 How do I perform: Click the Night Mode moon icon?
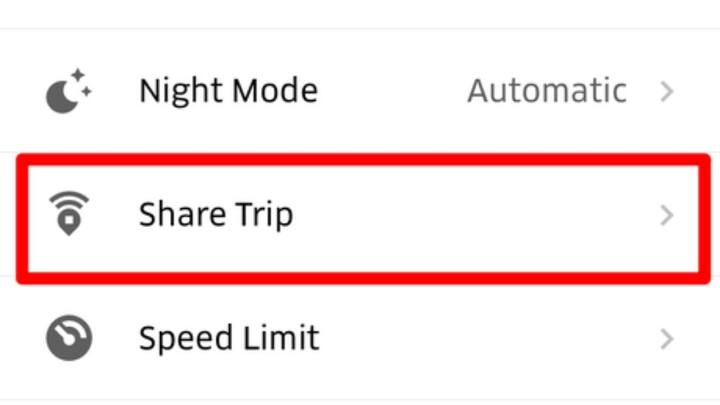[x=69, y=91]
